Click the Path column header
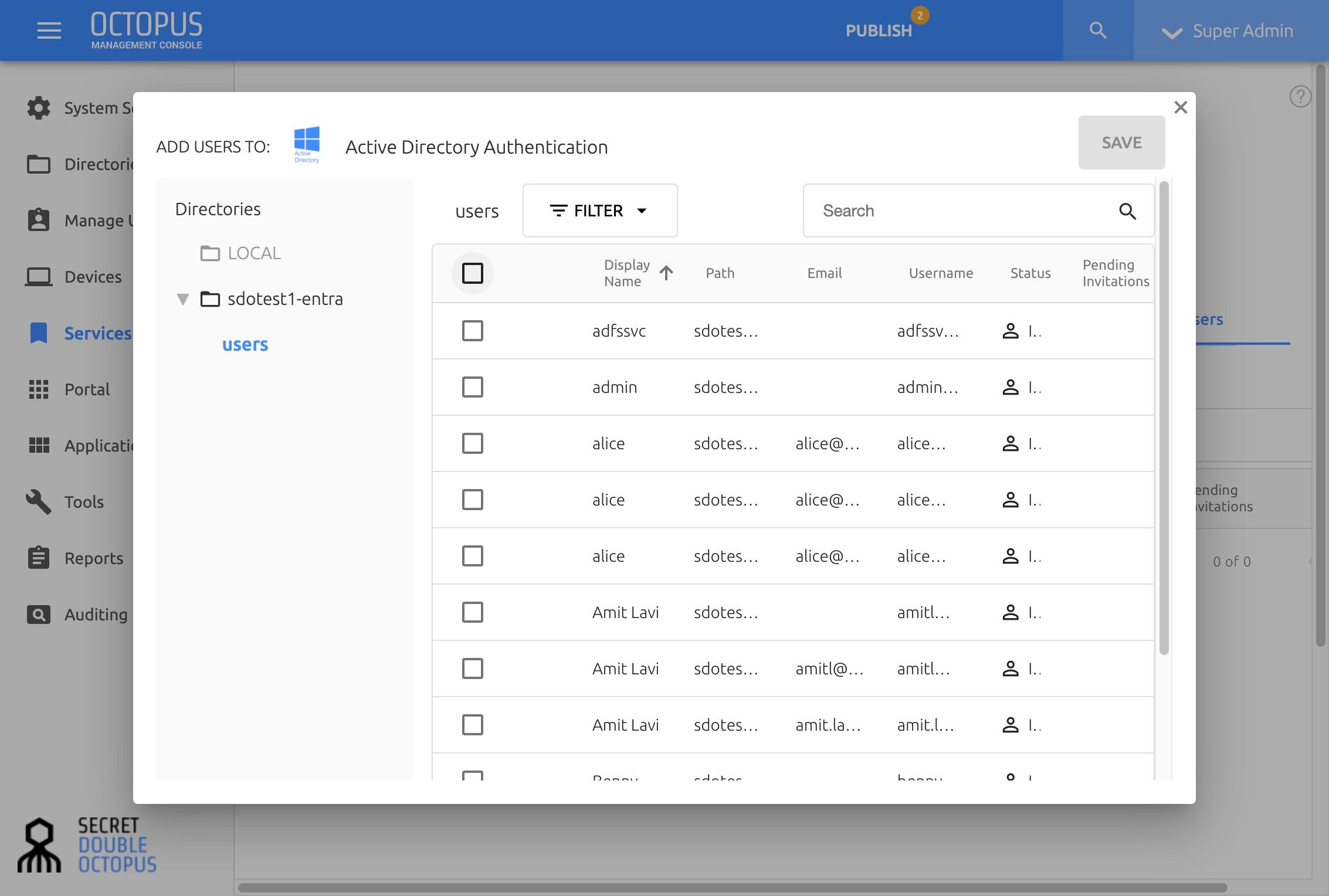The image size is (1329, 896). [x=720, y=273]
